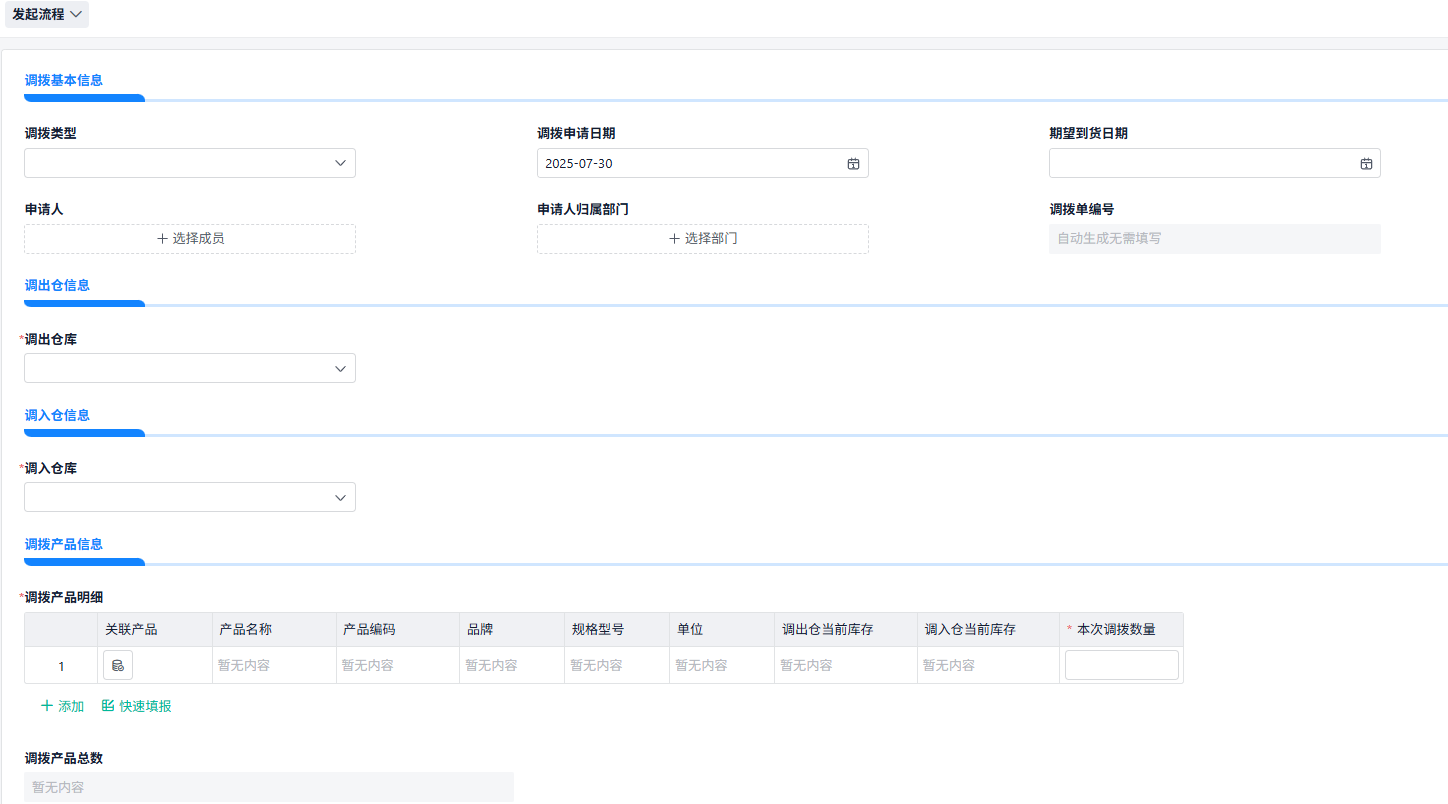Click the 关联产品 selection icon in row 1
This screenshot has height=804, width=1448.
117,664
